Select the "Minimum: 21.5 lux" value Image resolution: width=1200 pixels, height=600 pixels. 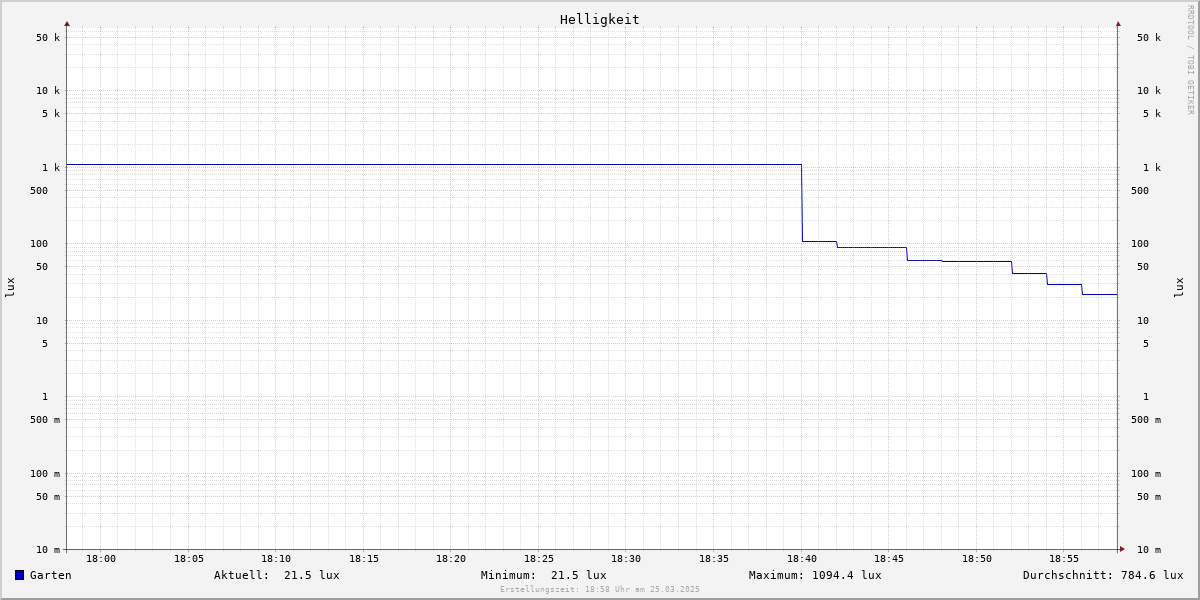point(544,575)
